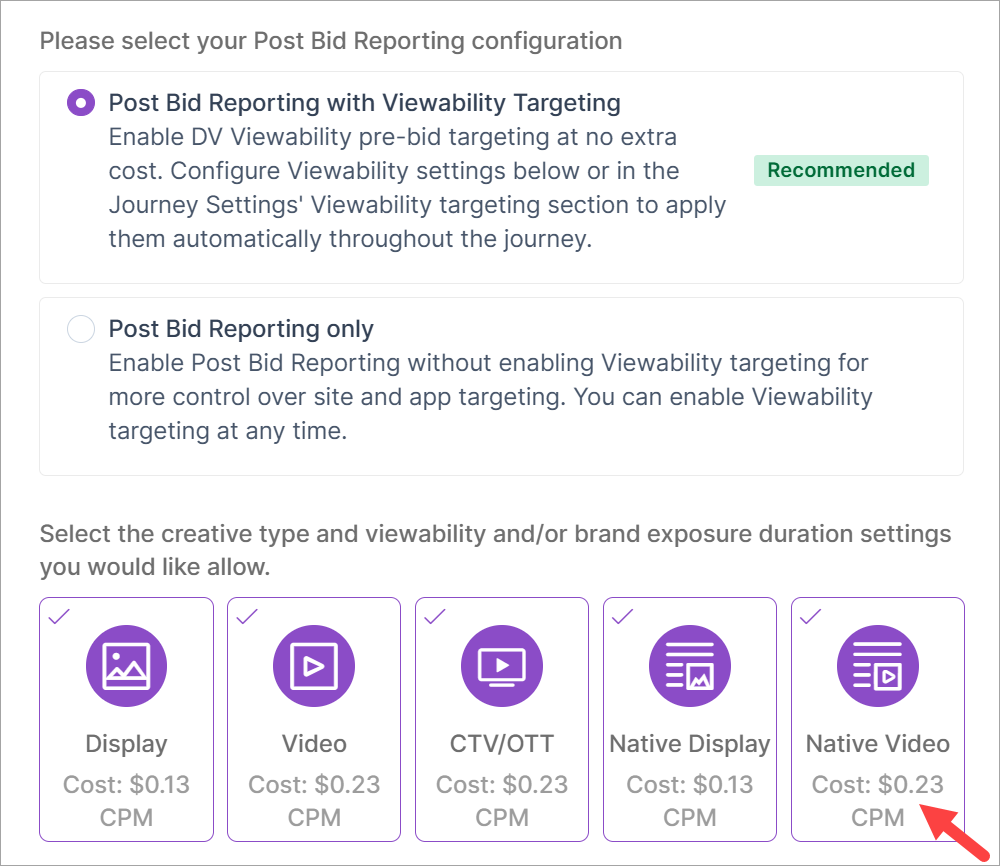Click the Native Video icon
Screen dimensions: 1000x866
pyautogui.click(x=878, y=666)
